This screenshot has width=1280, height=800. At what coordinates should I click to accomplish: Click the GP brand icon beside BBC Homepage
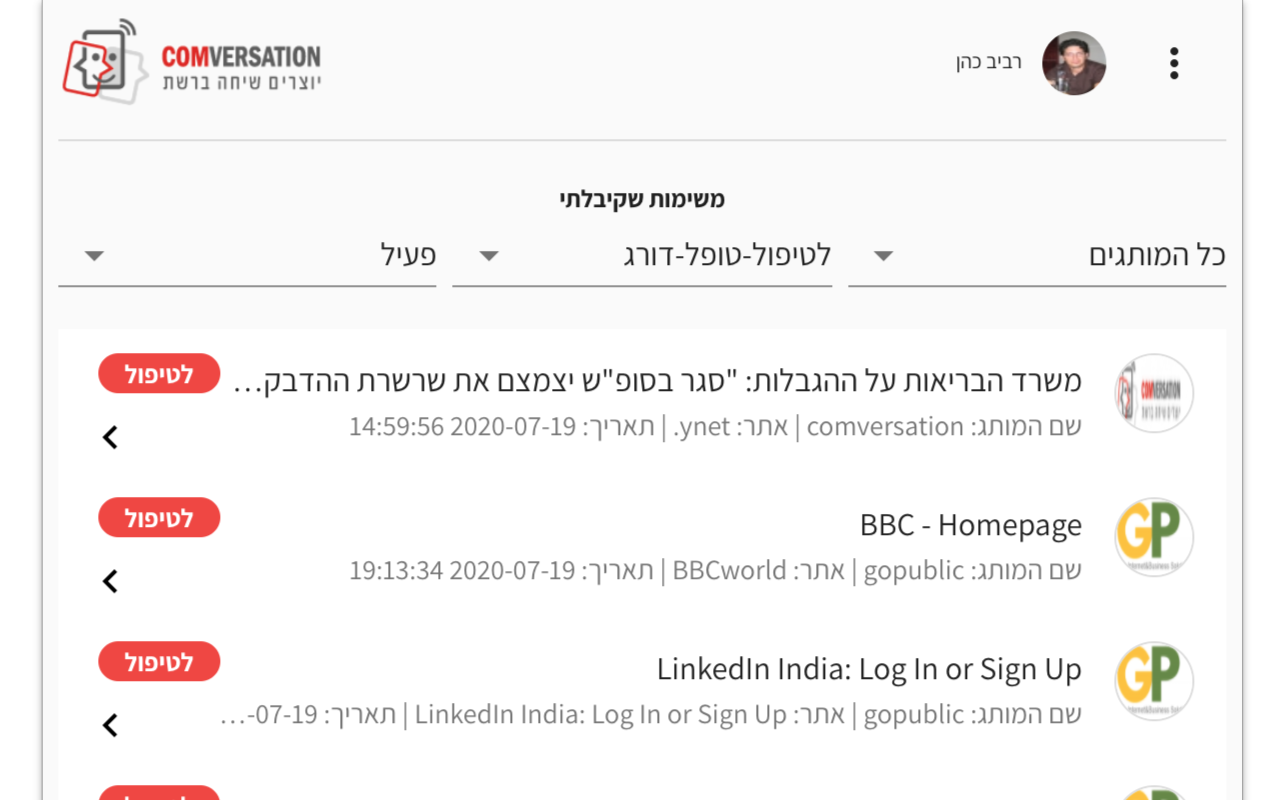1154,537
